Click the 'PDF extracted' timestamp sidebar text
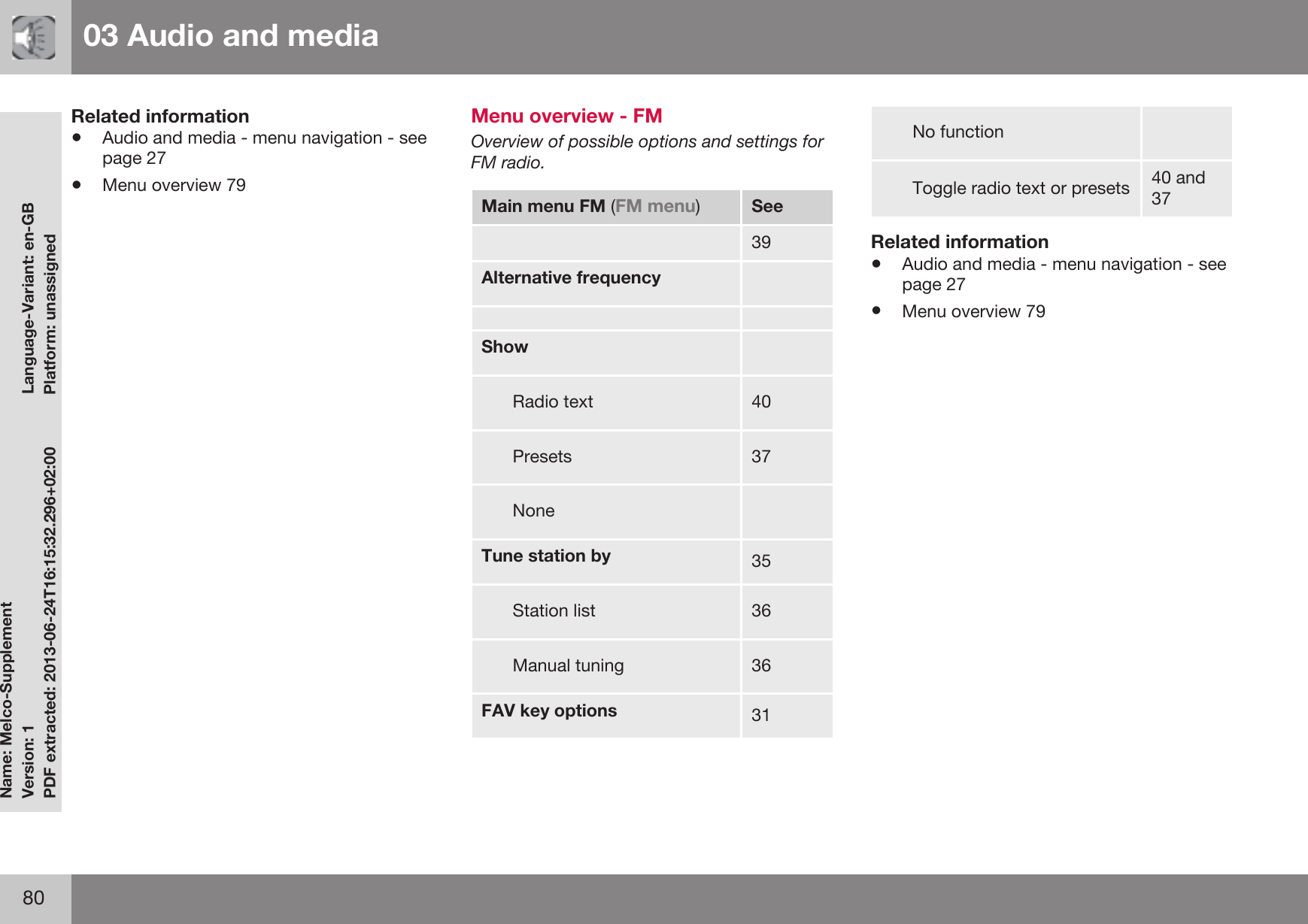This screenshot has height=924, width=1308. click(x=50, y=623)
